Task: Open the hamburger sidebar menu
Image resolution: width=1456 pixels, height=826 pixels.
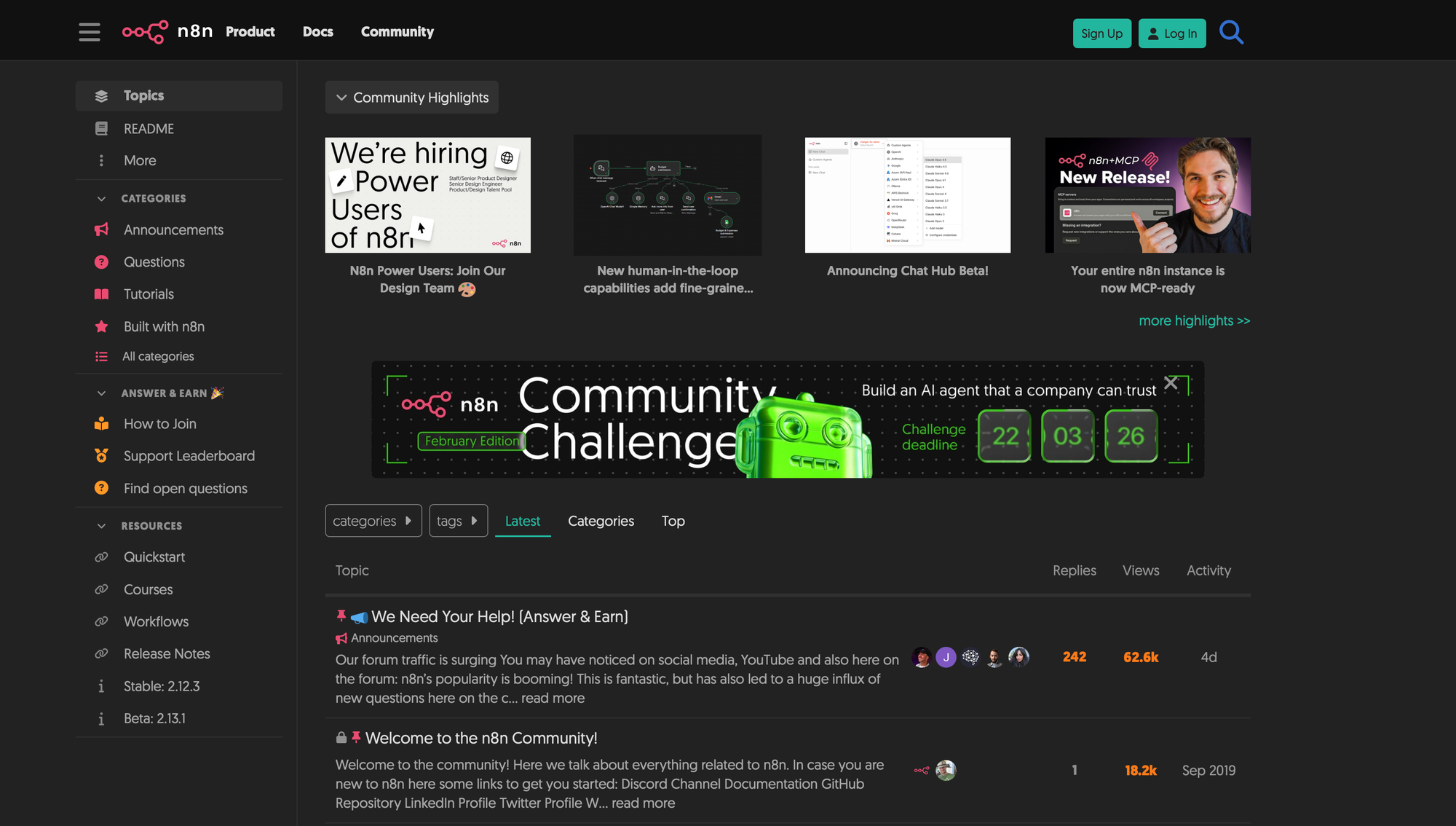Action: coord(90,32)
